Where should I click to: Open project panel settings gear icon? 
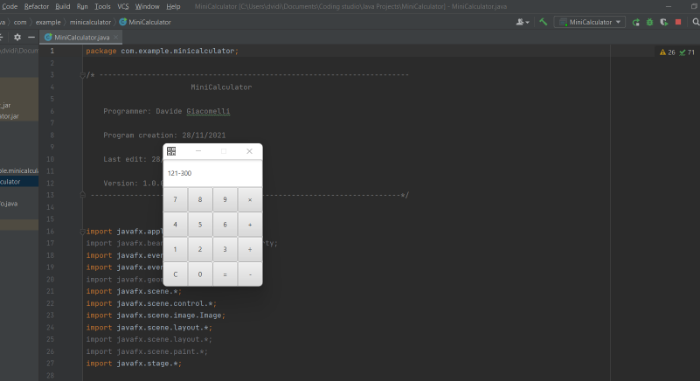point(17,37)
